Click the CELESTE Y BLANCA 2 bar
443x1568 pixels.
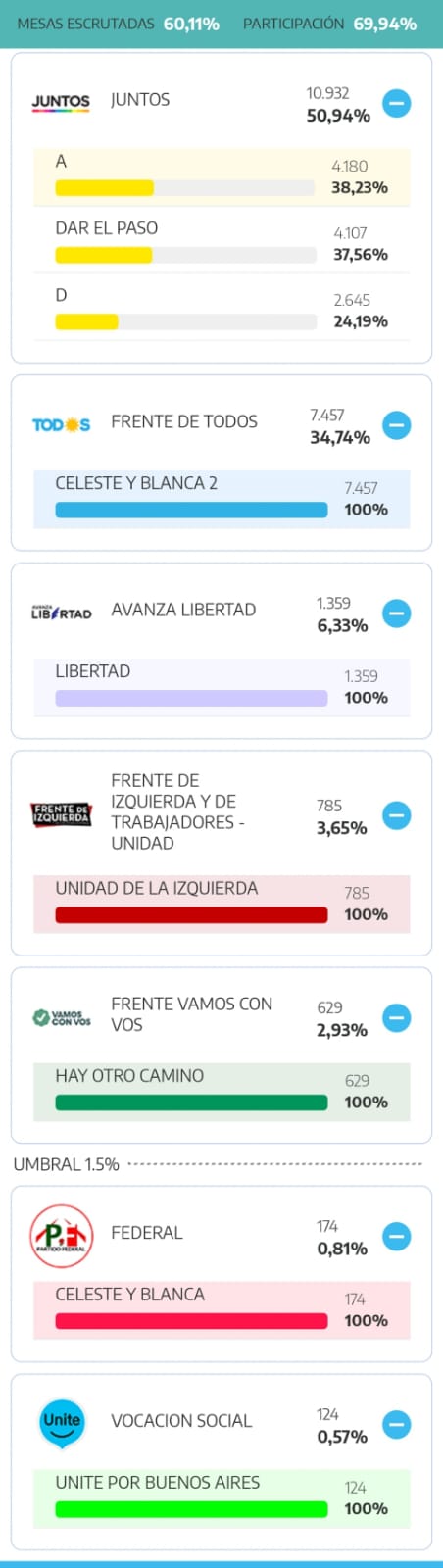(191, 510)
